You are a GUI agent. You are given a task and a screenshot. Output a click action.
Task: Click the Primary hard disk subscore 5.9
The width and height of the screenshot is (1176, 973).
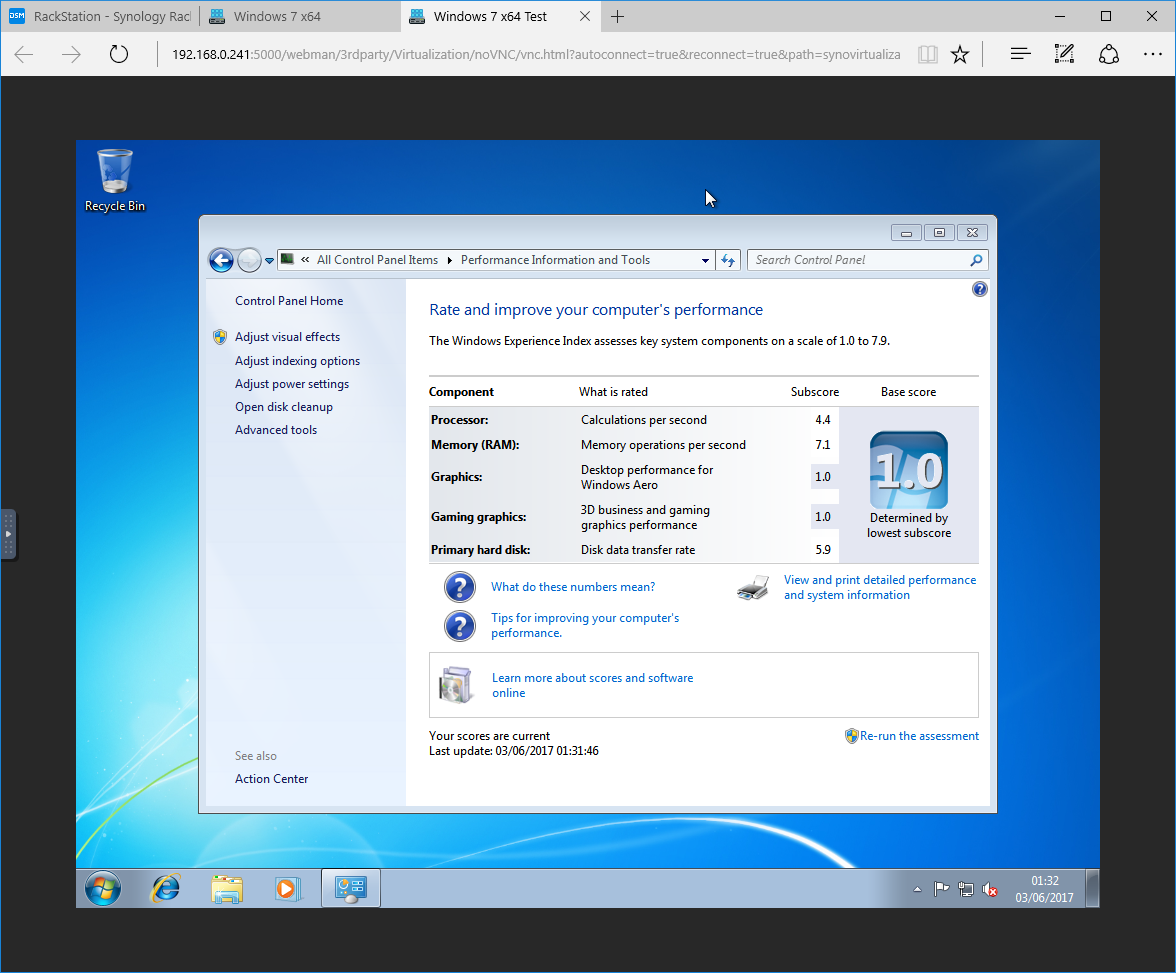[823, 550]
